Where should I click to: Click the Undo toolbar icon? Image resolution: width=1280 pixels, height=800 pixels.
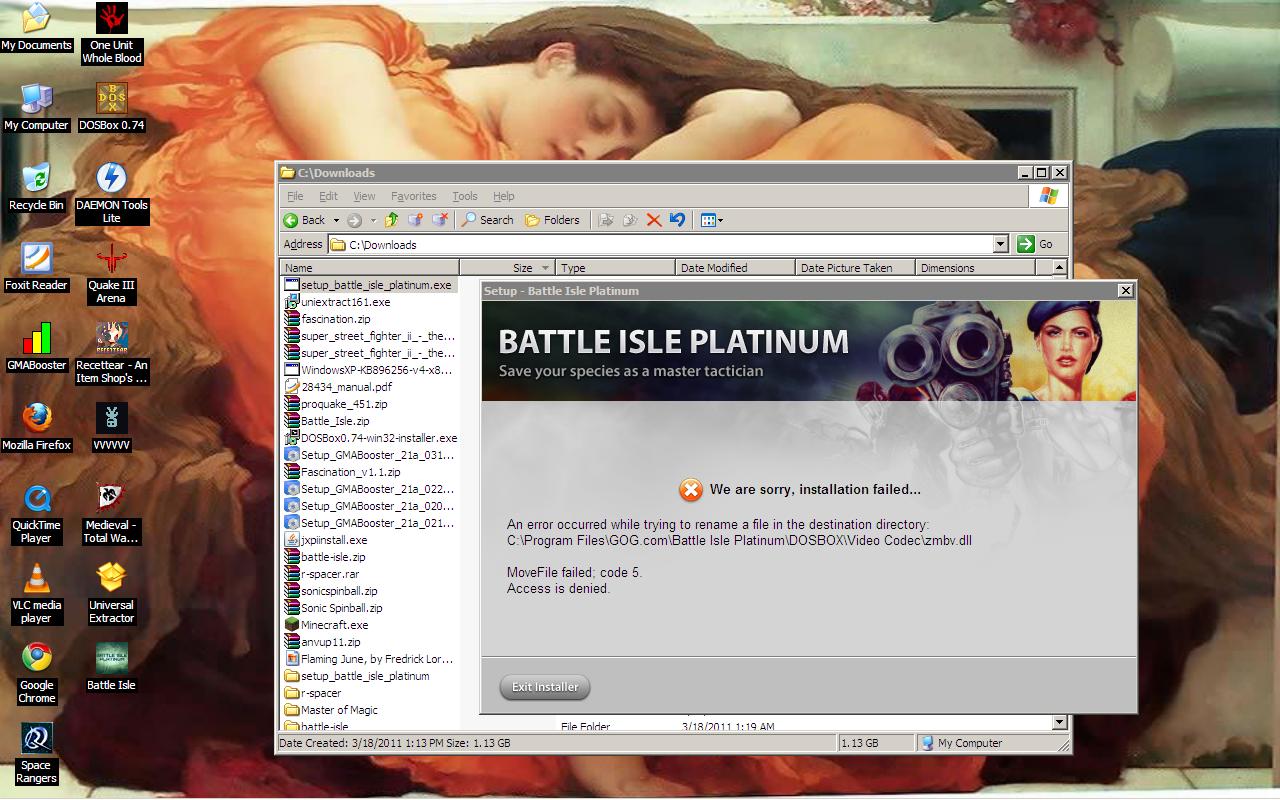click(x=678, y=220)
